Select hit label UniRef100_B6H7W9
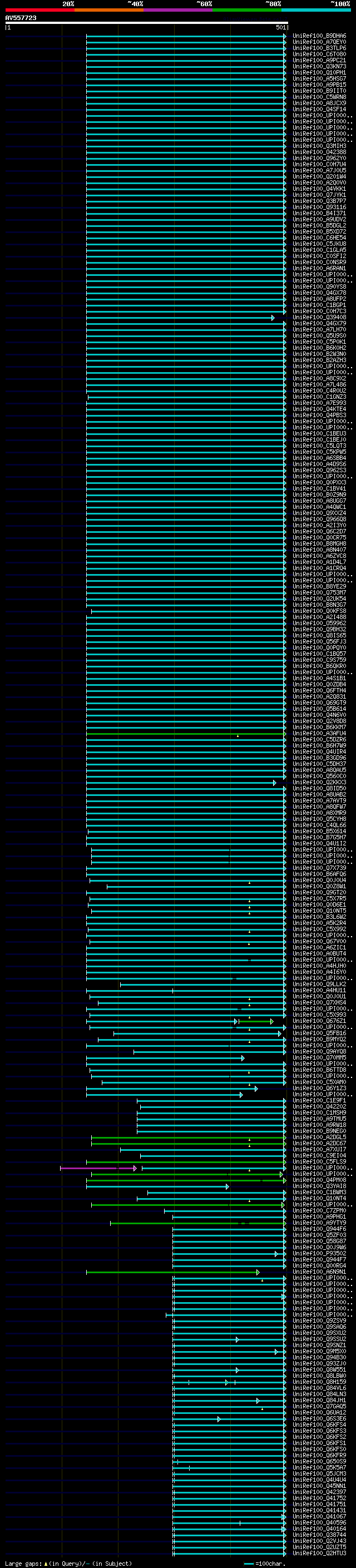Viewport: 356px width, 1568px height. tap(319, 746)
